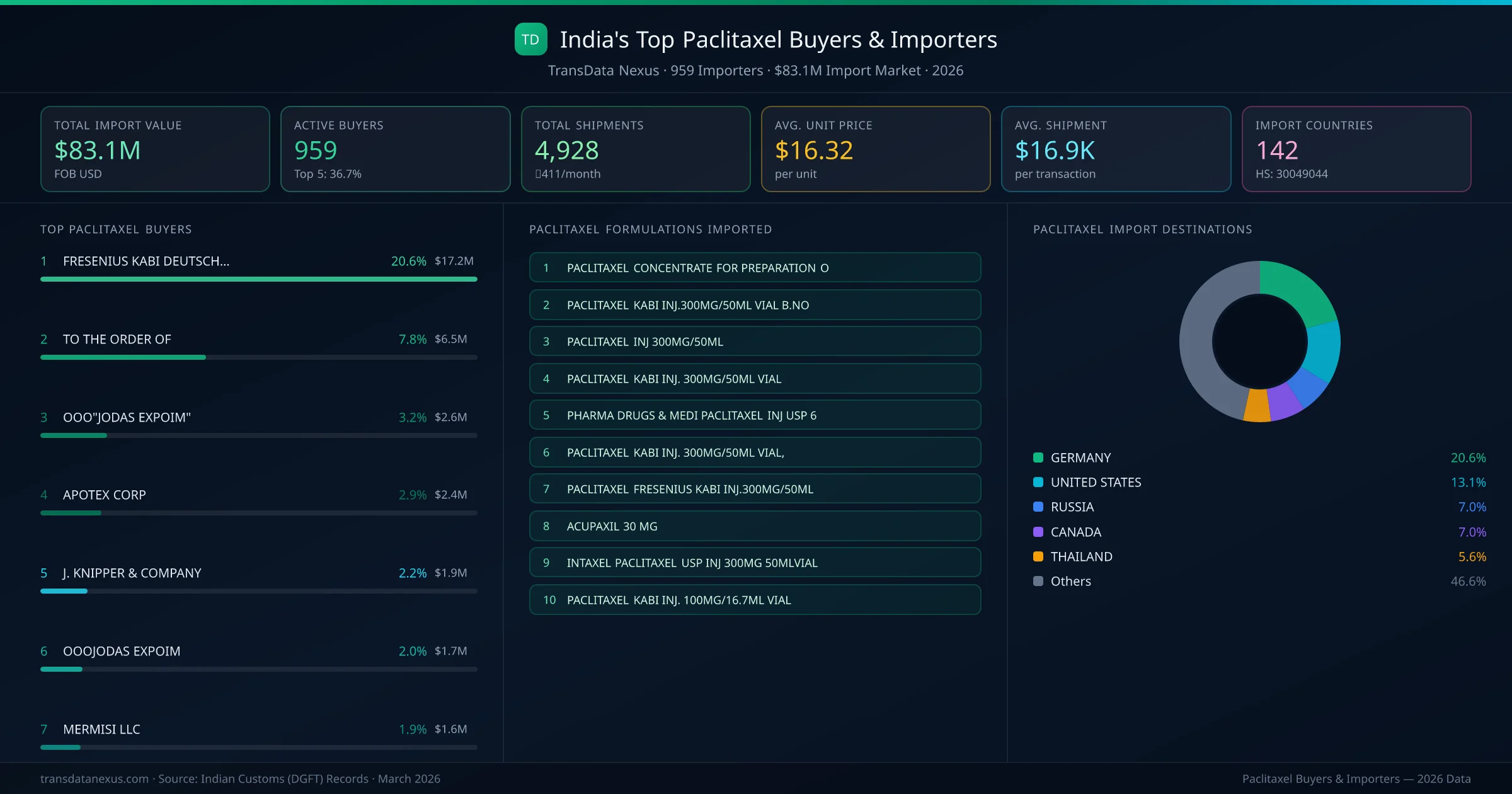Image resolution: width=1512 pixels, height=794 pixels.
Task: Open the TOP PACLITAXEL BUYERS section header
Action: tap(115, 229)
